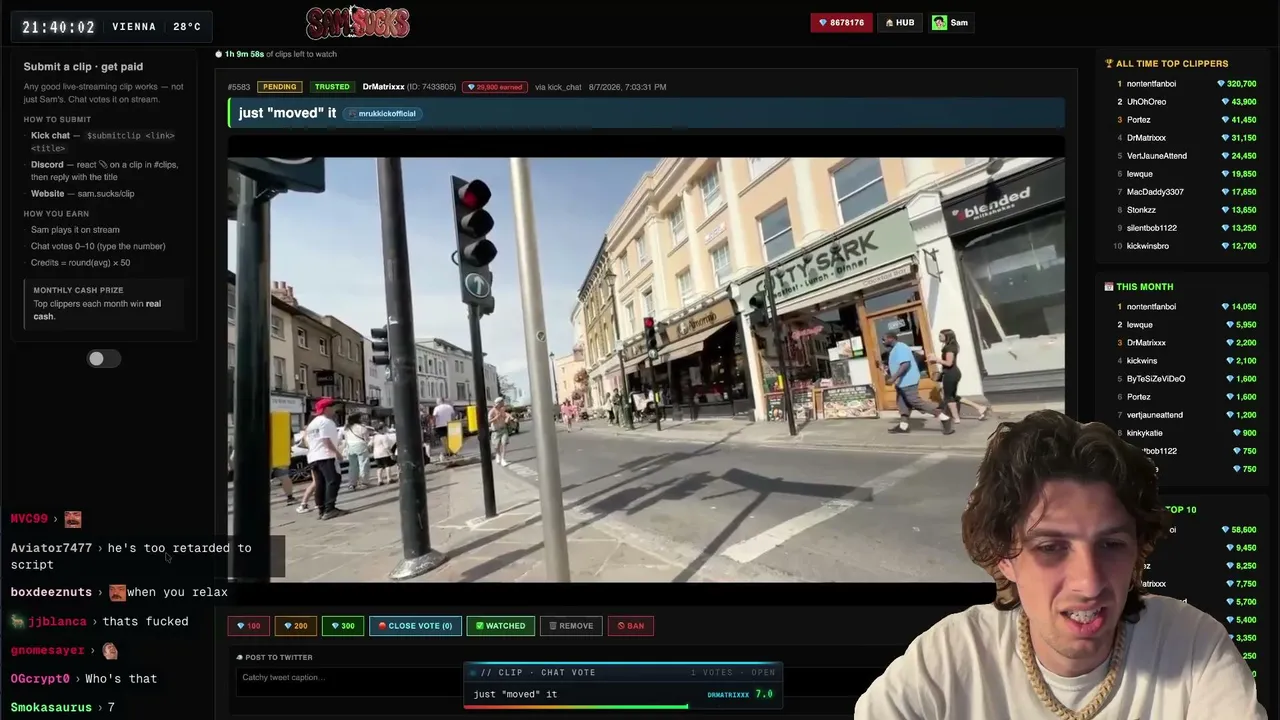Image resolution: width=1280 pixels, height=720 pixels.
Task: Click diamond icon next to 320,700
Action: pyautogui.click(x=1221, y=84)
